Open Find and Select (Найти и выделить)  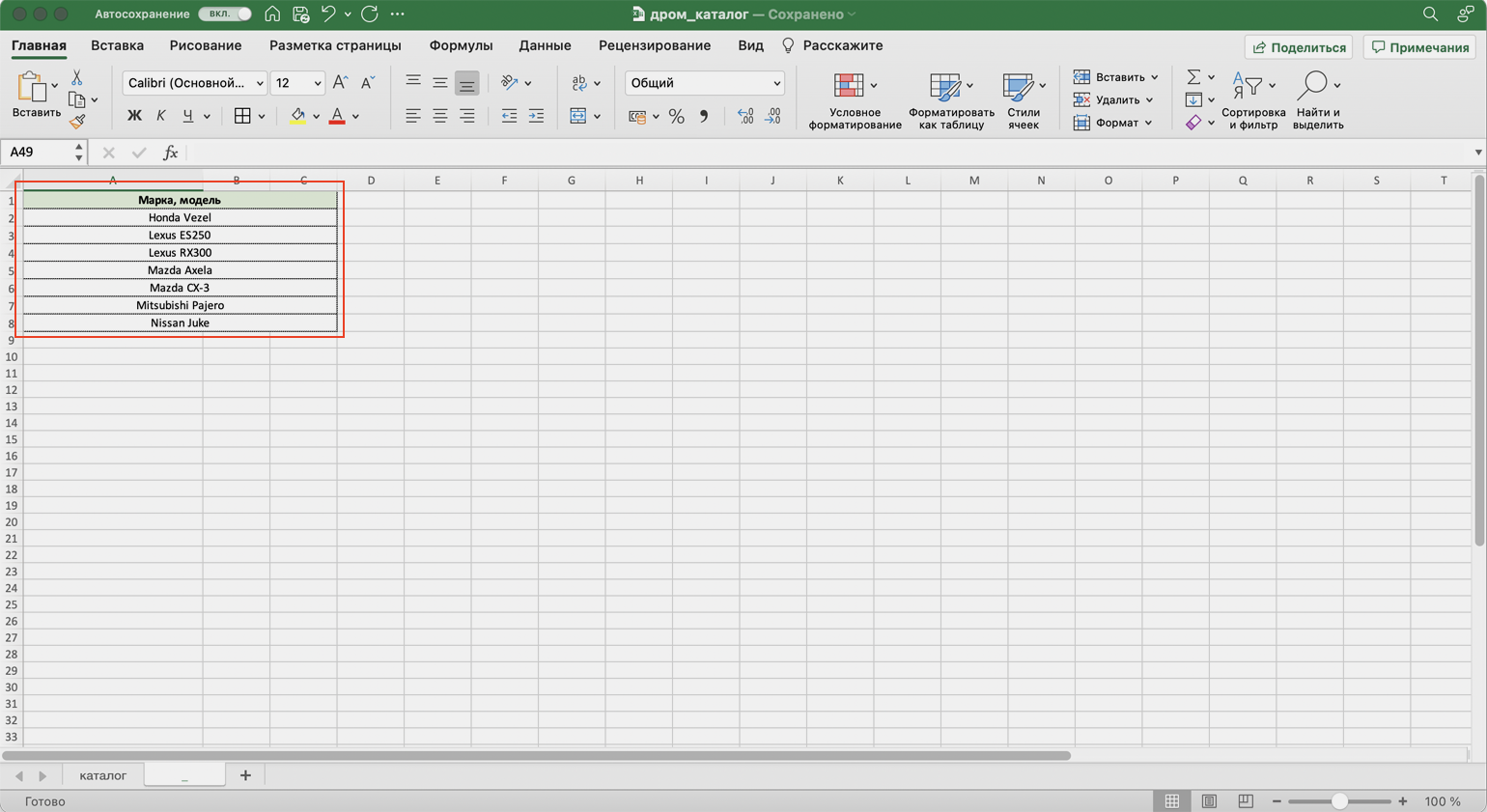(x=1317, y=100)
